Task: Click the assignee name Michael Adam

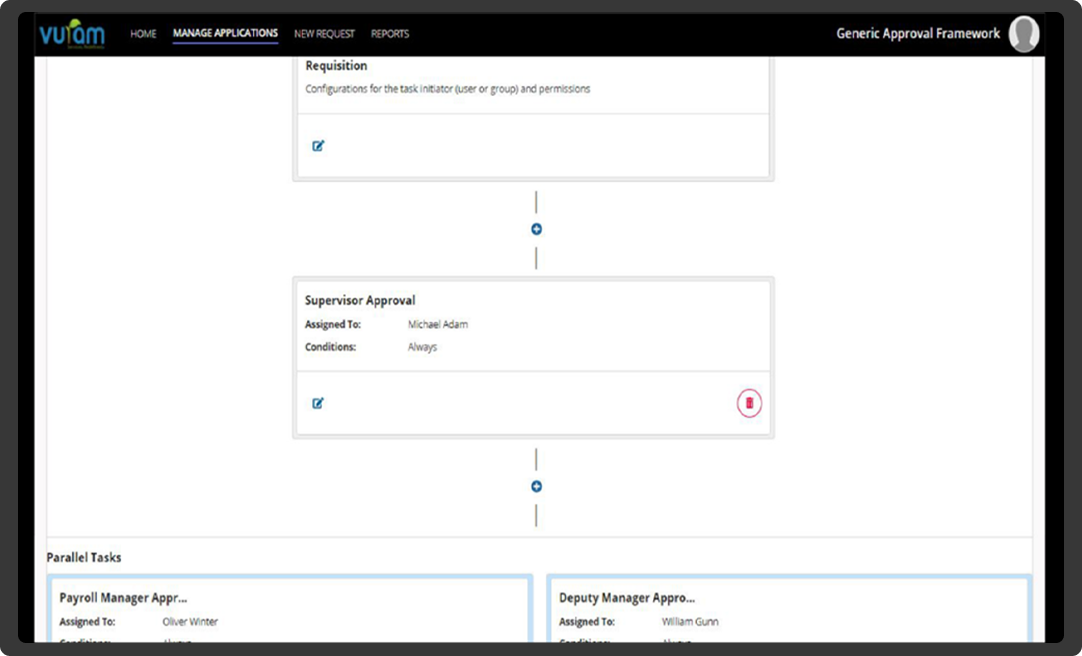Action: pyautogui.click(x=438, y=325)
